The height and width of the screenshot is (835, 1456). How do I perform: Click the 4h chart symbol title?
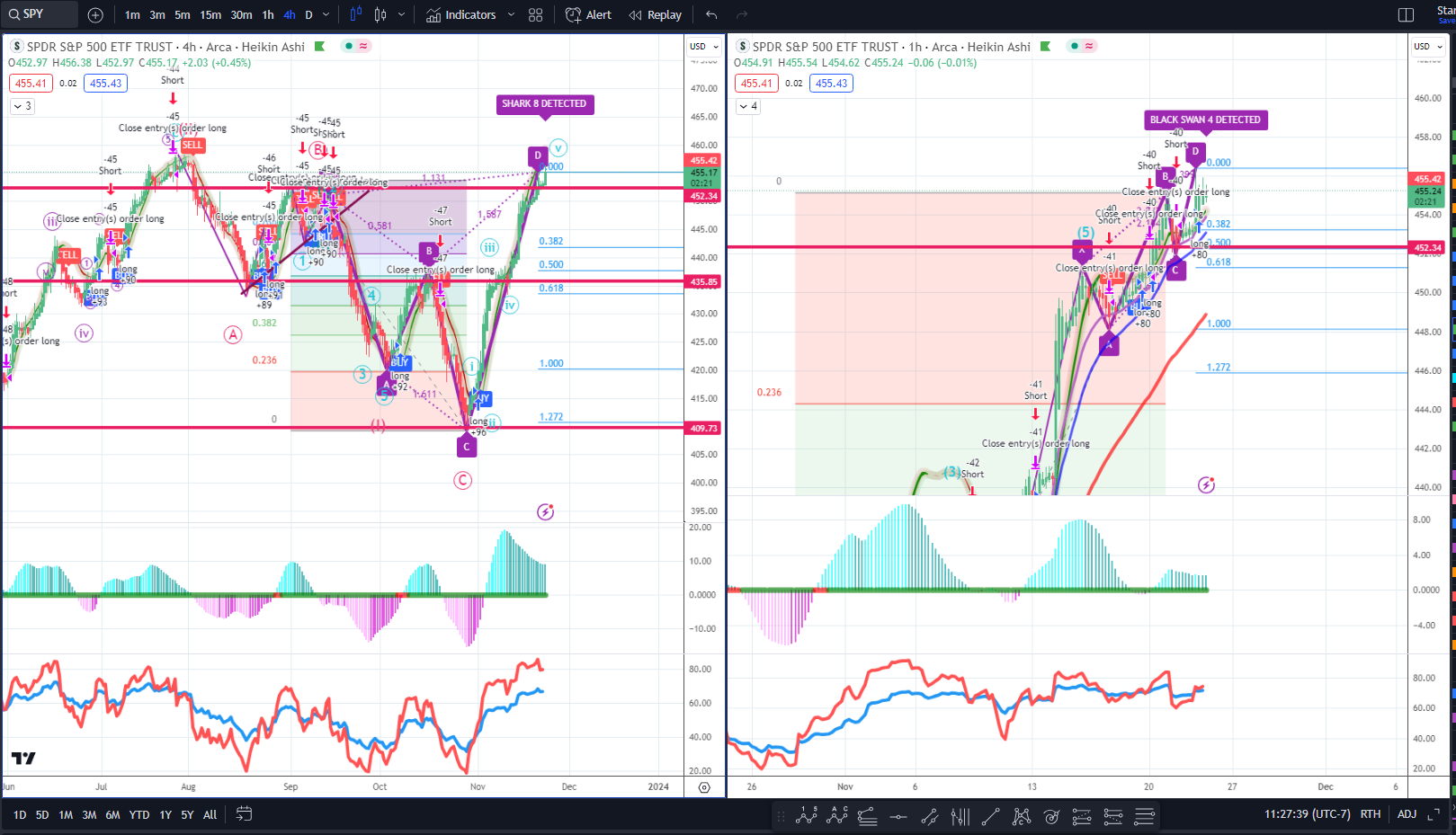tap(165, 47)
